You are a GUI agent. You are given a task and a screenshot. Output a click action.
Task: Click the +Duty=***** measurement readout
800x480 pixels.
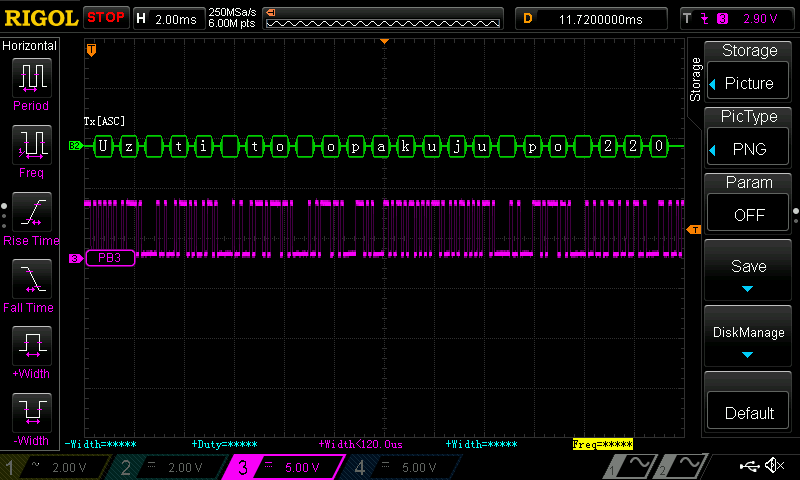224,444
